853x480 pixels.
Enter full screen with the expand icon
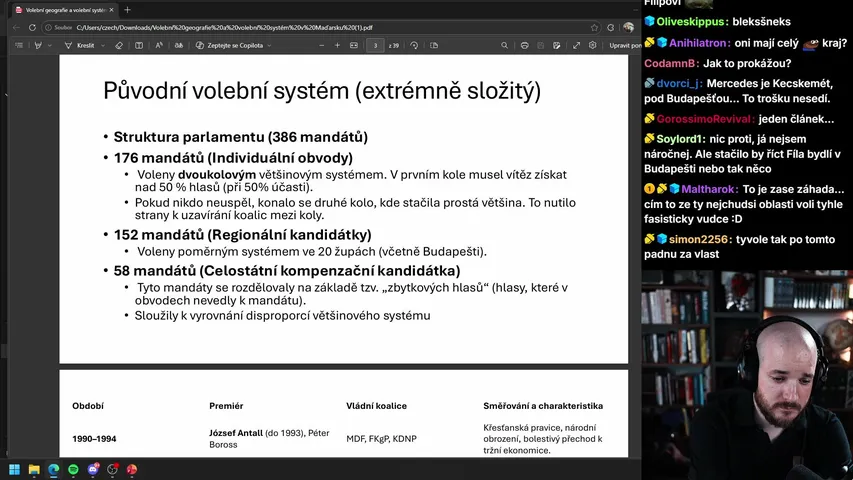coord(576,46)
